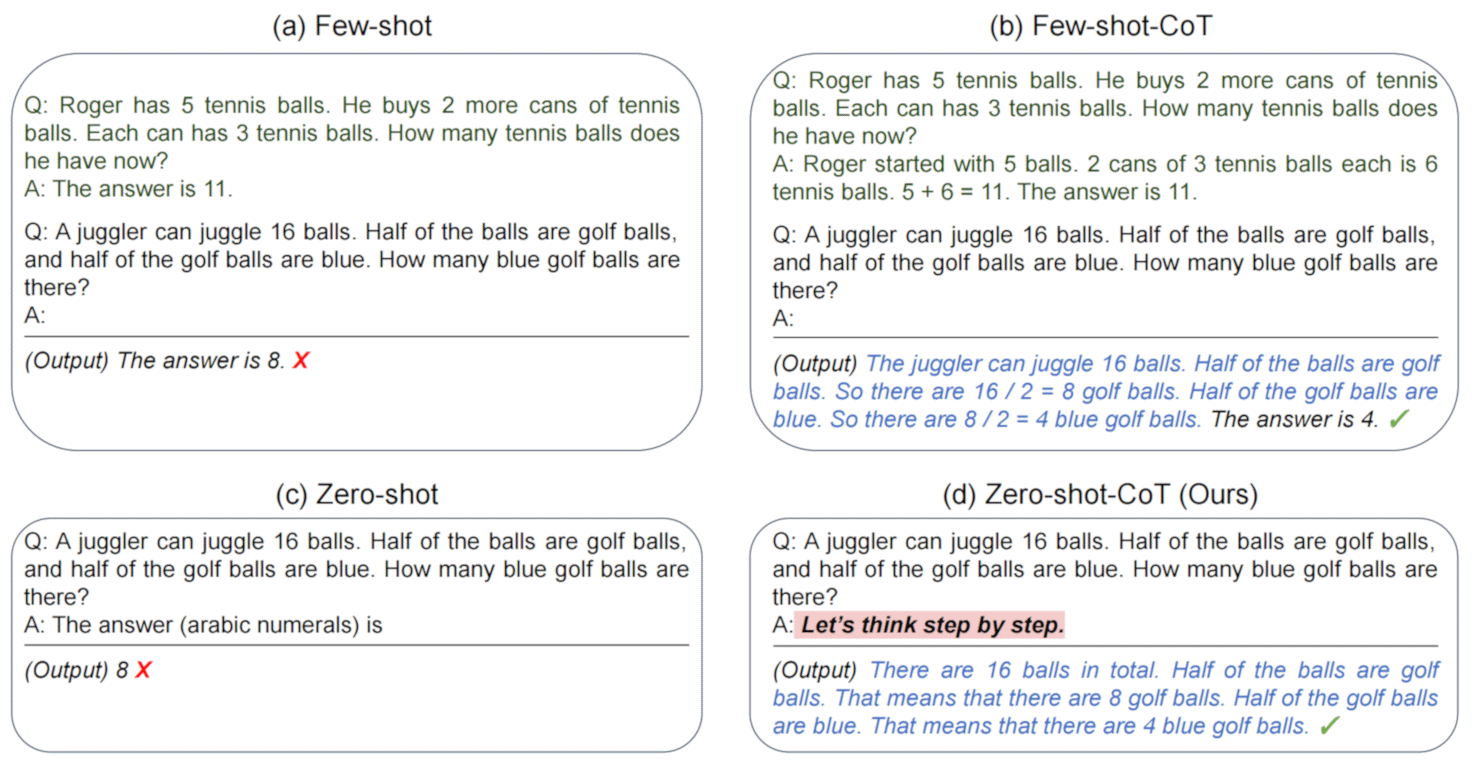1480x760 pixels.
Task: Click "The answer (arabic numerals) is" text
Action: pos(217,626)
